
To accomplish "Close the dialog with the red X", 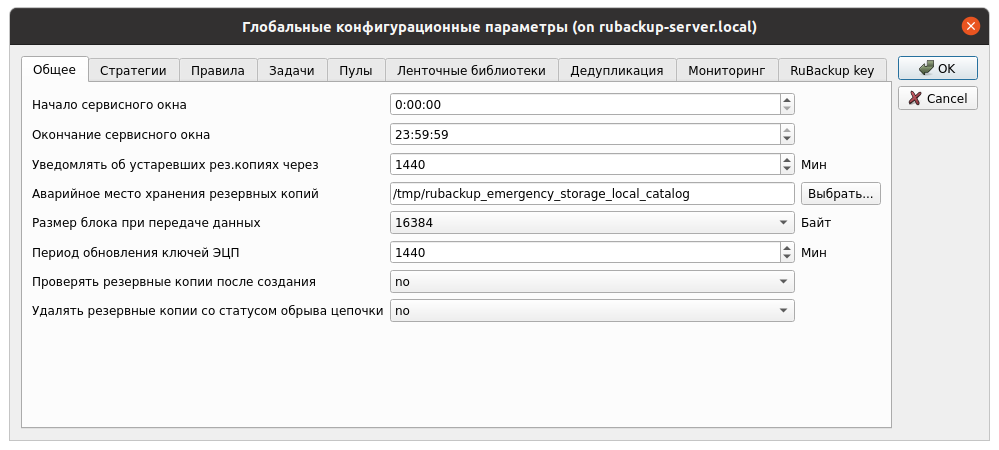I will click(969, 27).
